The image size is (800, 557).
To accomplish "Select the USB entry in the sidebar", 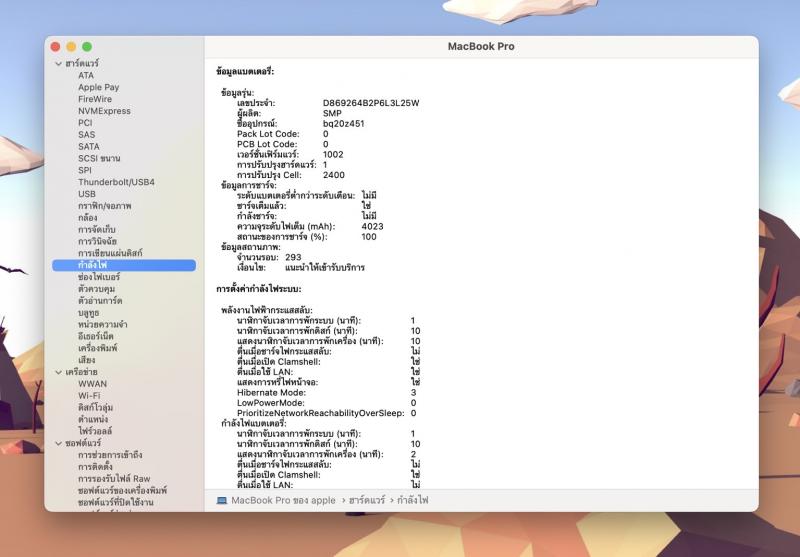I will tap(87, 194).
